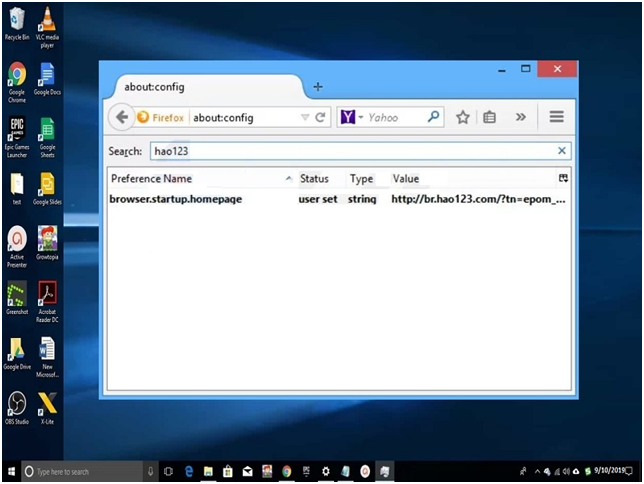Click the br.hao123.com value cell
The height and width of the screenshot is (484, 644).
pos(478,199)
